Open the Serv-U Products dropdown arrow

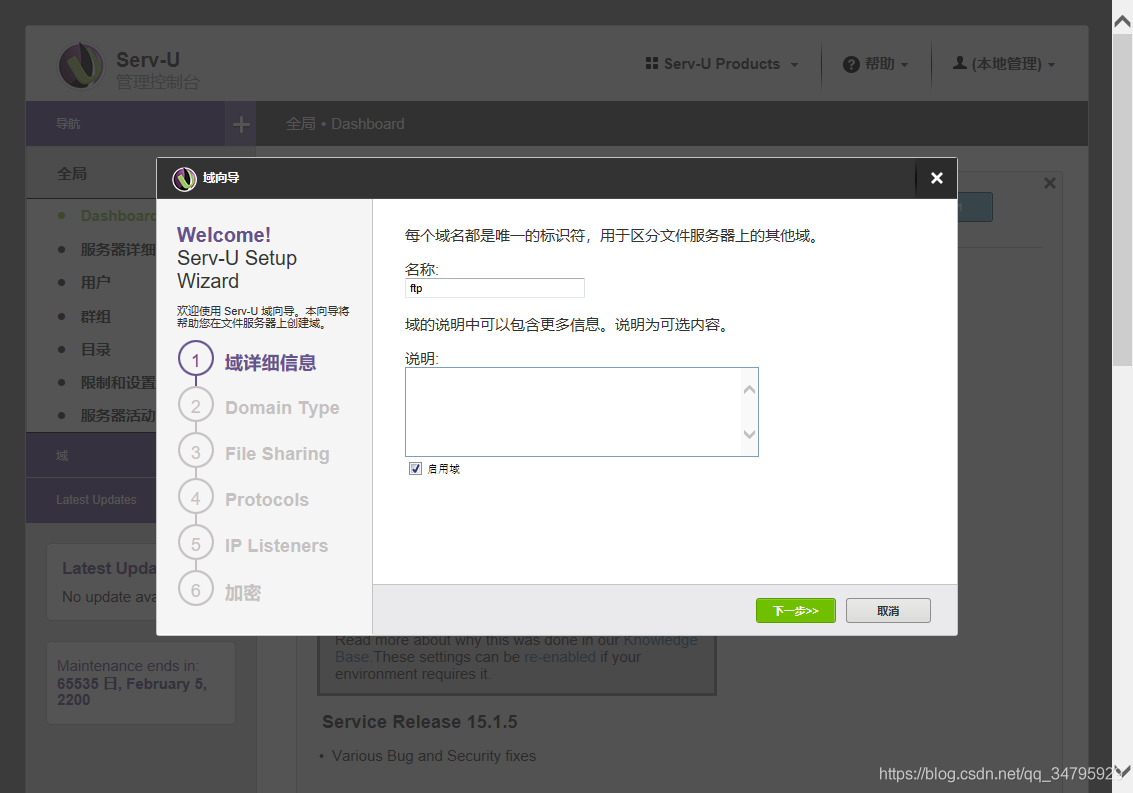click(794, 65)
